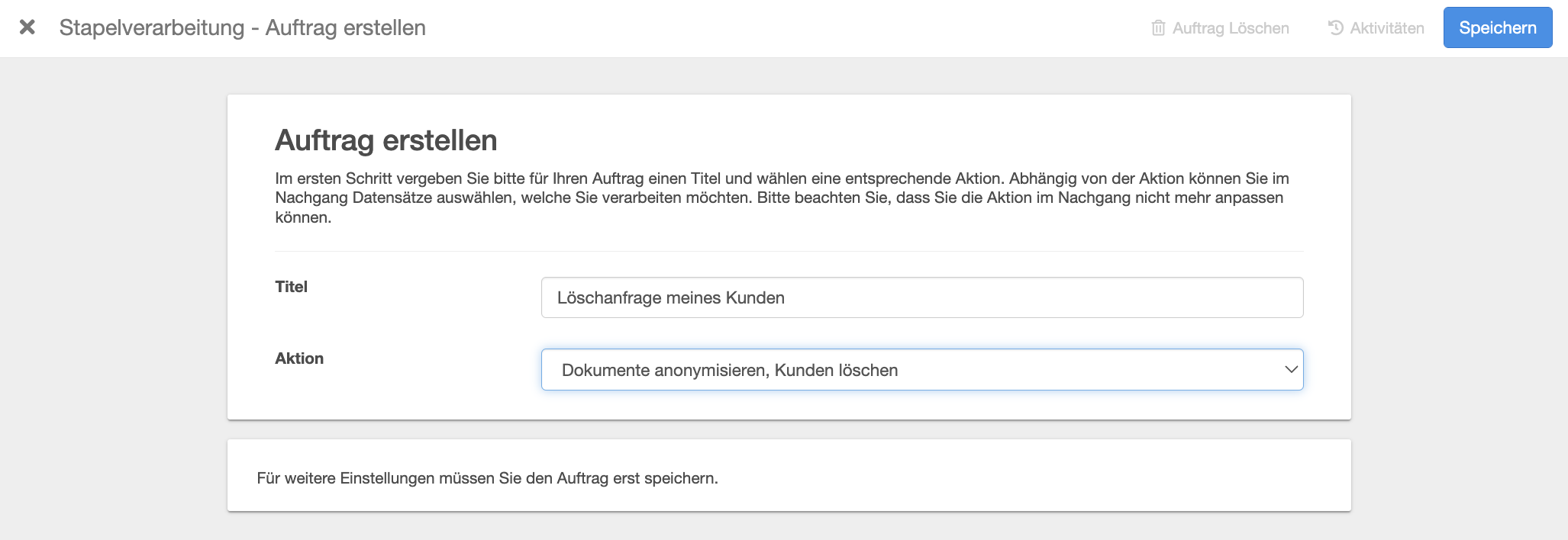The height and width of the screenshot is (540, 1568).
Task: Click the large 'Auftrag erstellen' card heading
Action: [386, 140]
